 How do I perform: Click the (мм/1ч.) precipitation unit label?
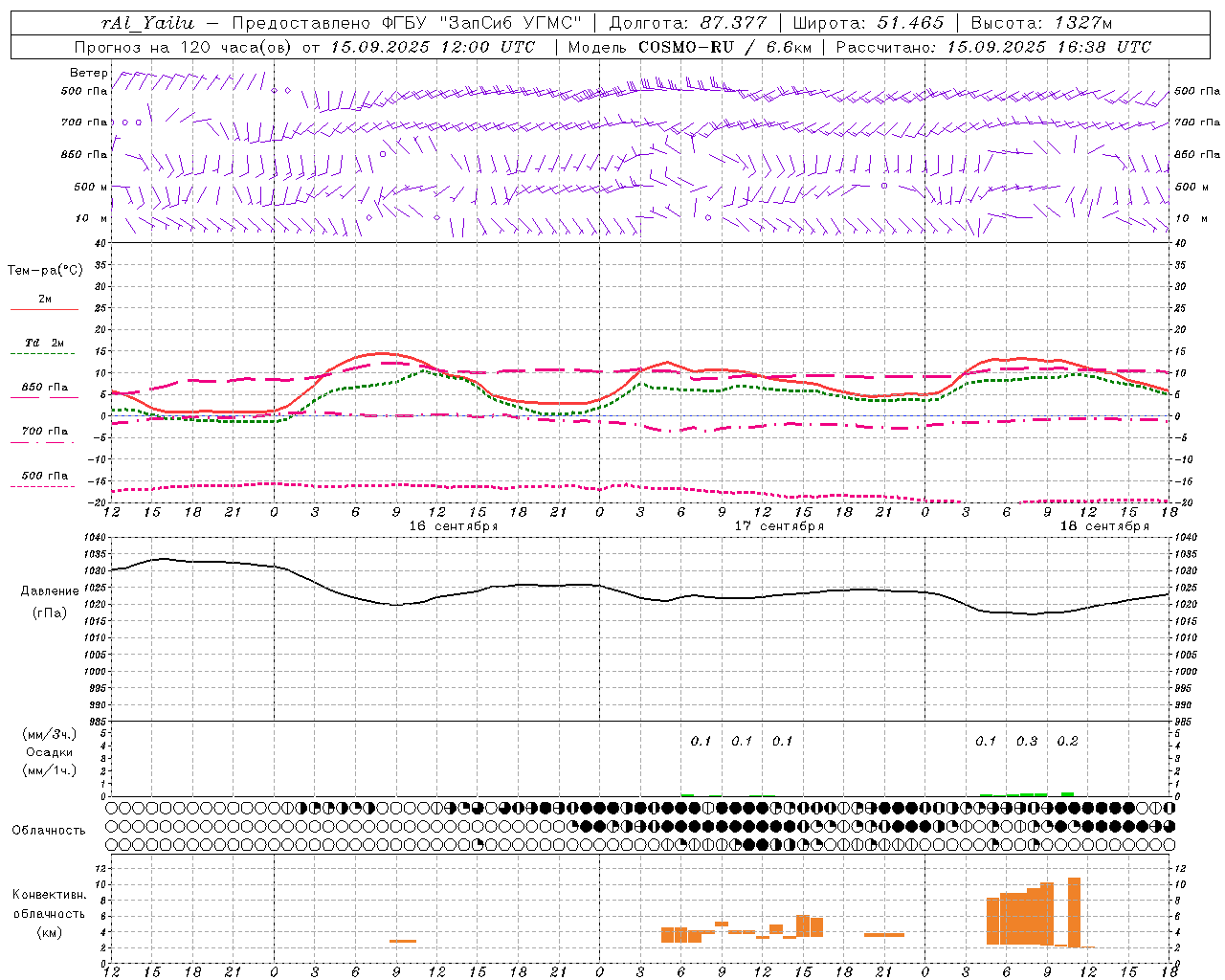pos(50,770)
